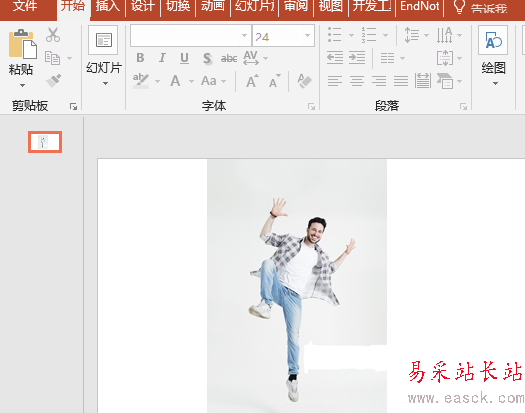Expand the font name dropdown arrow
Image resolution: width=525 pixels, height=413 pixels.
pos(244,36)
